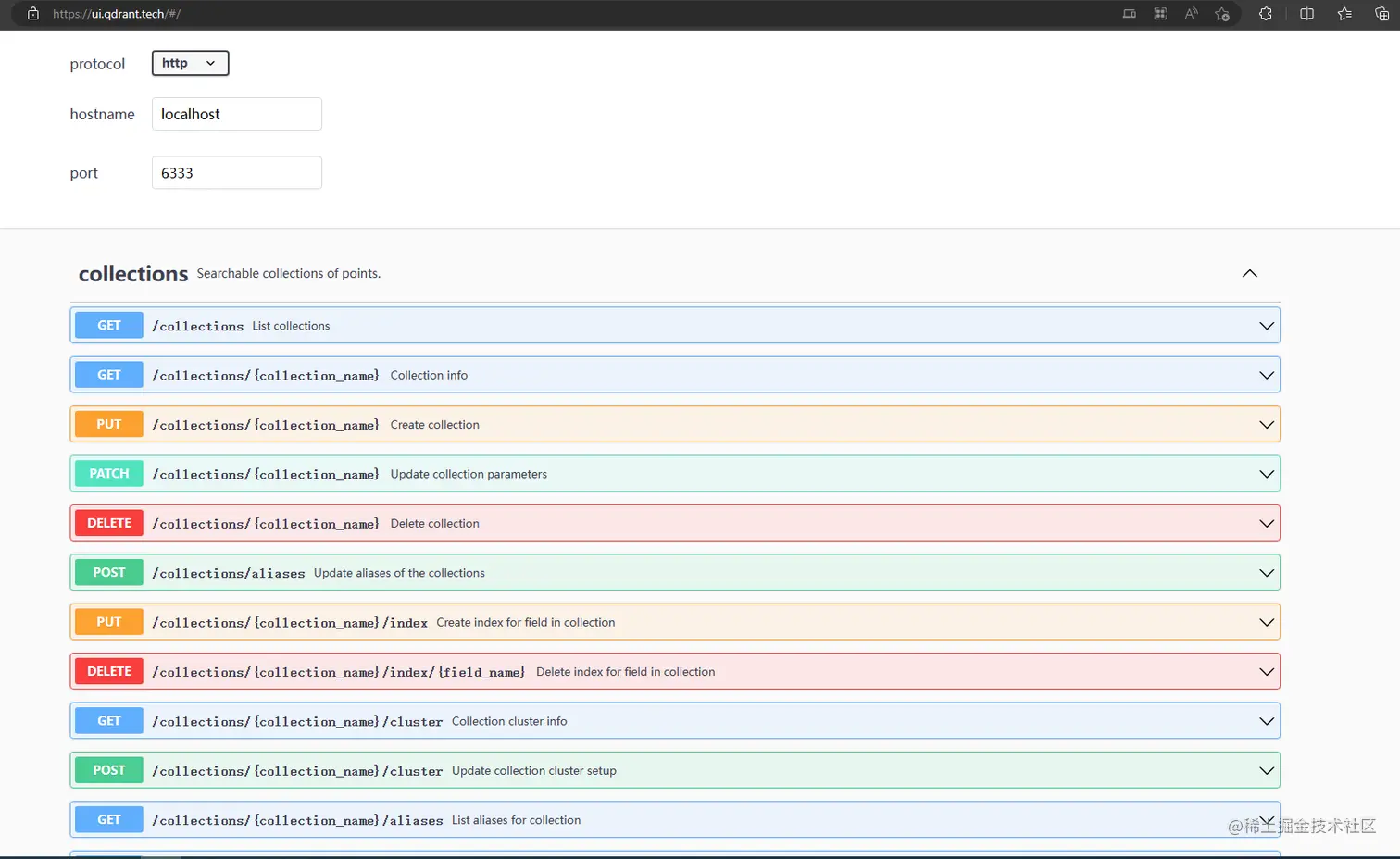Screen dimensions: 1400x859
Task: Click the /collections/{collection_name}/aliases path
Action: pyautogui.click(x=297, y=820)
